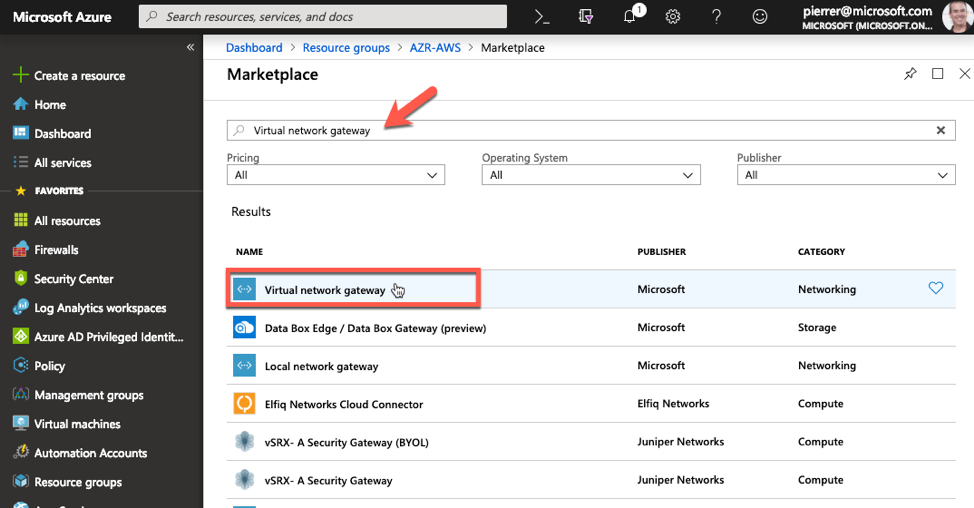Image resolution: width=974 pixels, height=508 pixels.
Task: Click the Local network gateway row icon
Action: pyautogui.click(x=244, y=365)
